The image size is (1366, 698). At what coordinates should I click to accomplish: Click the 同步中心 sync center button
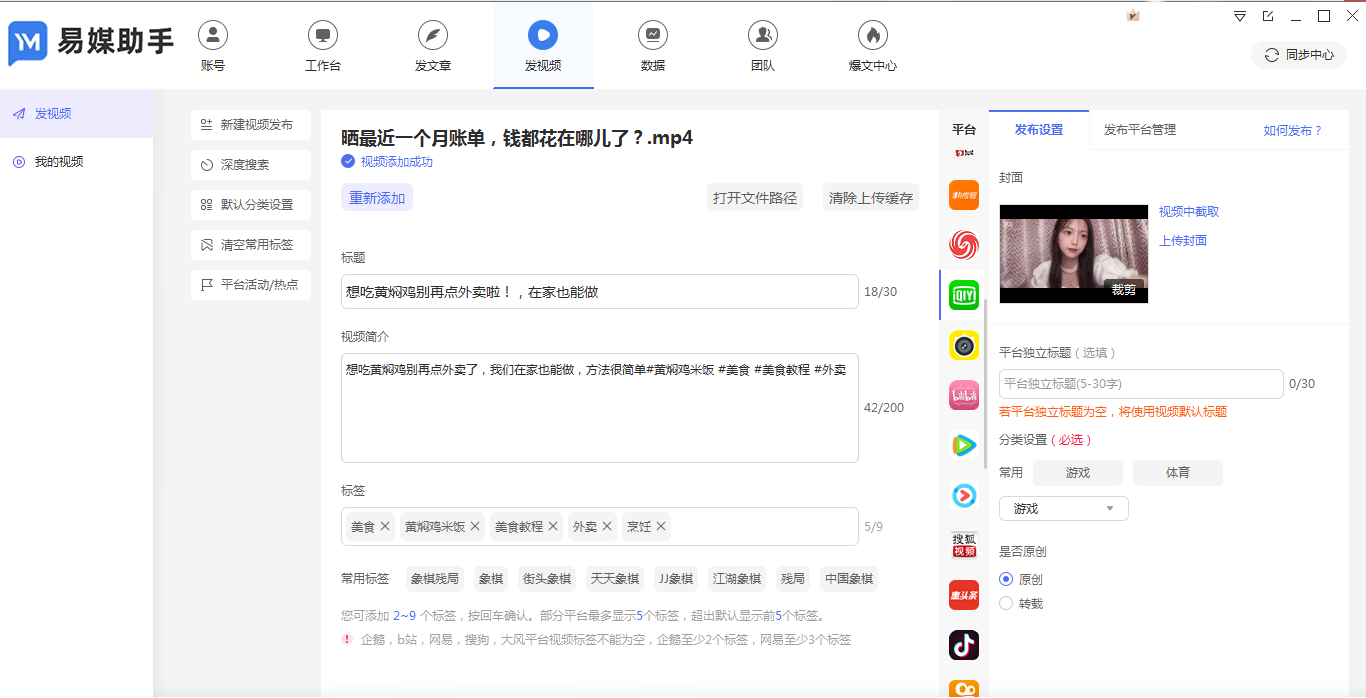tap(1299, 55)
